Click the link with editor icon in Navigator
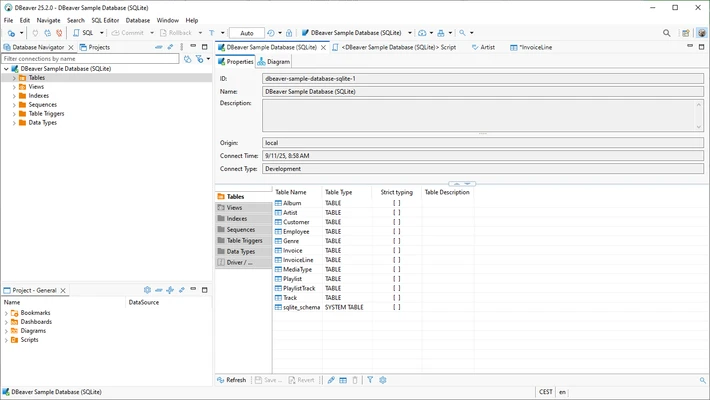Image resolution: width=710 pixels, height=400 pixels. point(170,47)
